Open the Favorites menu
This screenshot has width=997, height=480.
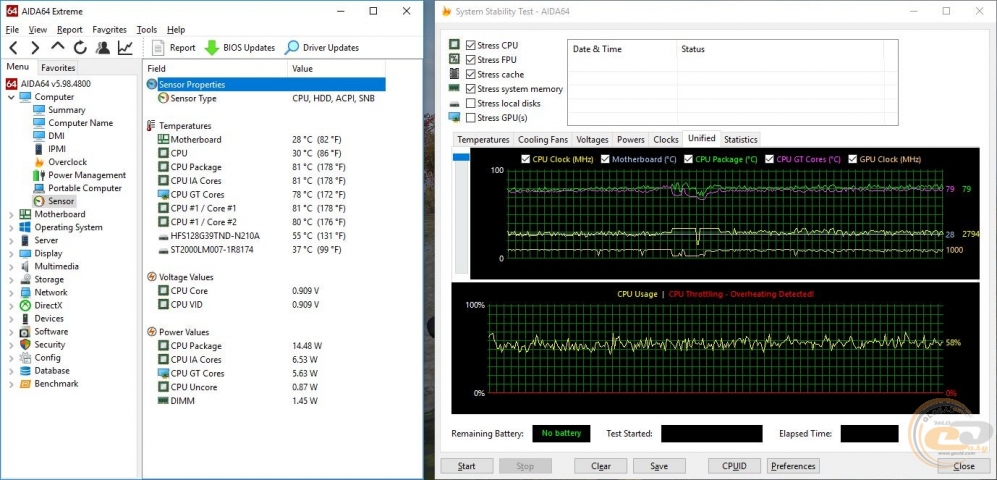[109, 29]
